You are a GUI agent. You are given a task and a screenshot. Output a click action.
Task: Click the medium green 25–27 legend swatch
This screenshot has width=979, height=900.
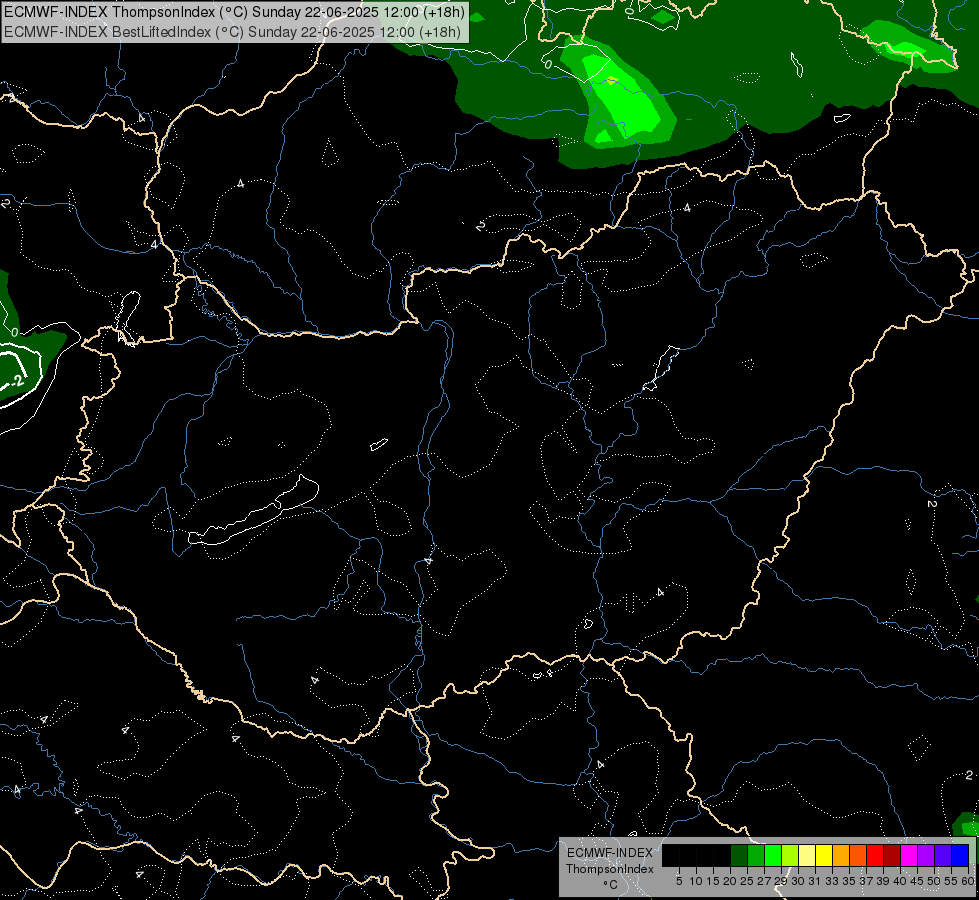tap(756, 855)
